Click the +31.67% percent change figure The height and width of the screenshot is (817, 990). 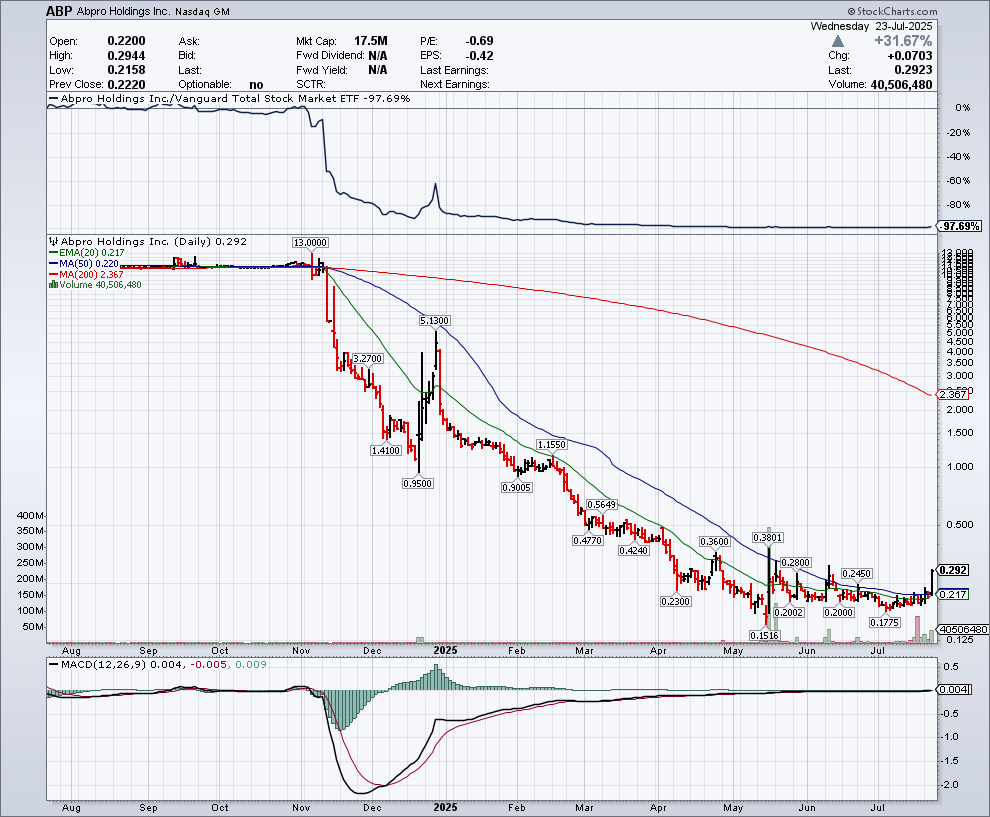tap(903, 41)
